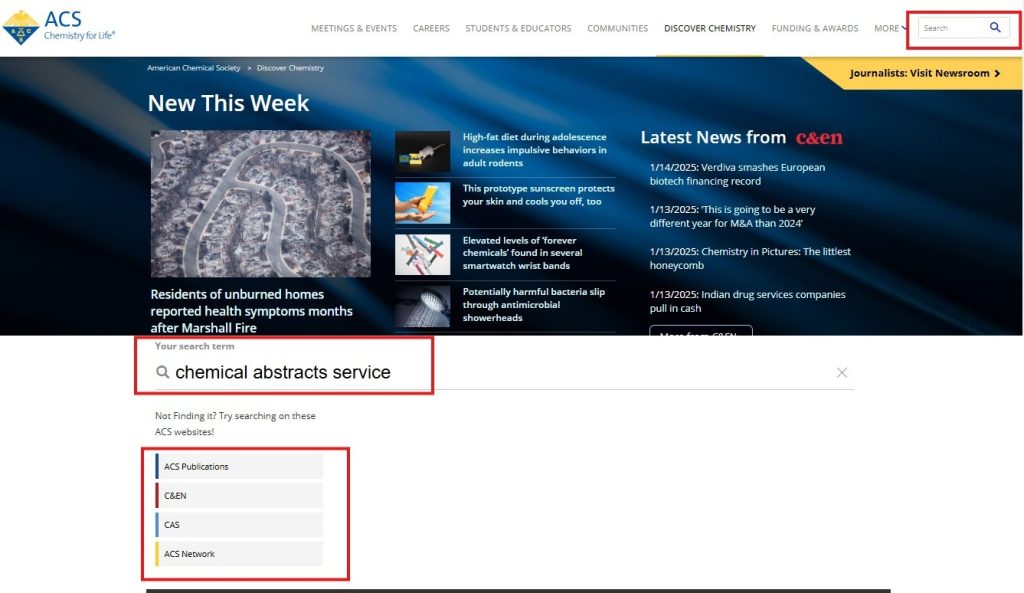Image resolution: width=1024 pixels, height=593 pixels.
Task: Read Residents of unburned homes article
Action: click(x=251, y=311)
